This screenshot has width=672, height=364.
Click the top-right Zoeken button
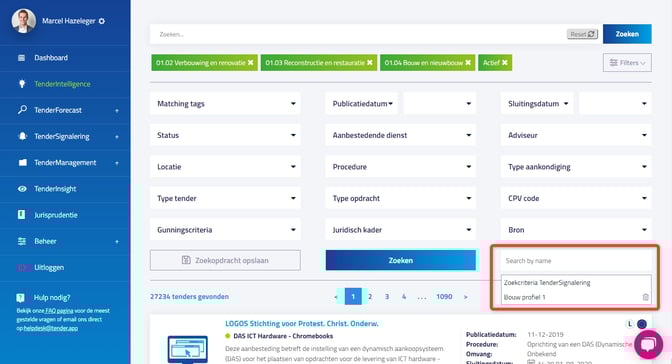click(627, 34)
